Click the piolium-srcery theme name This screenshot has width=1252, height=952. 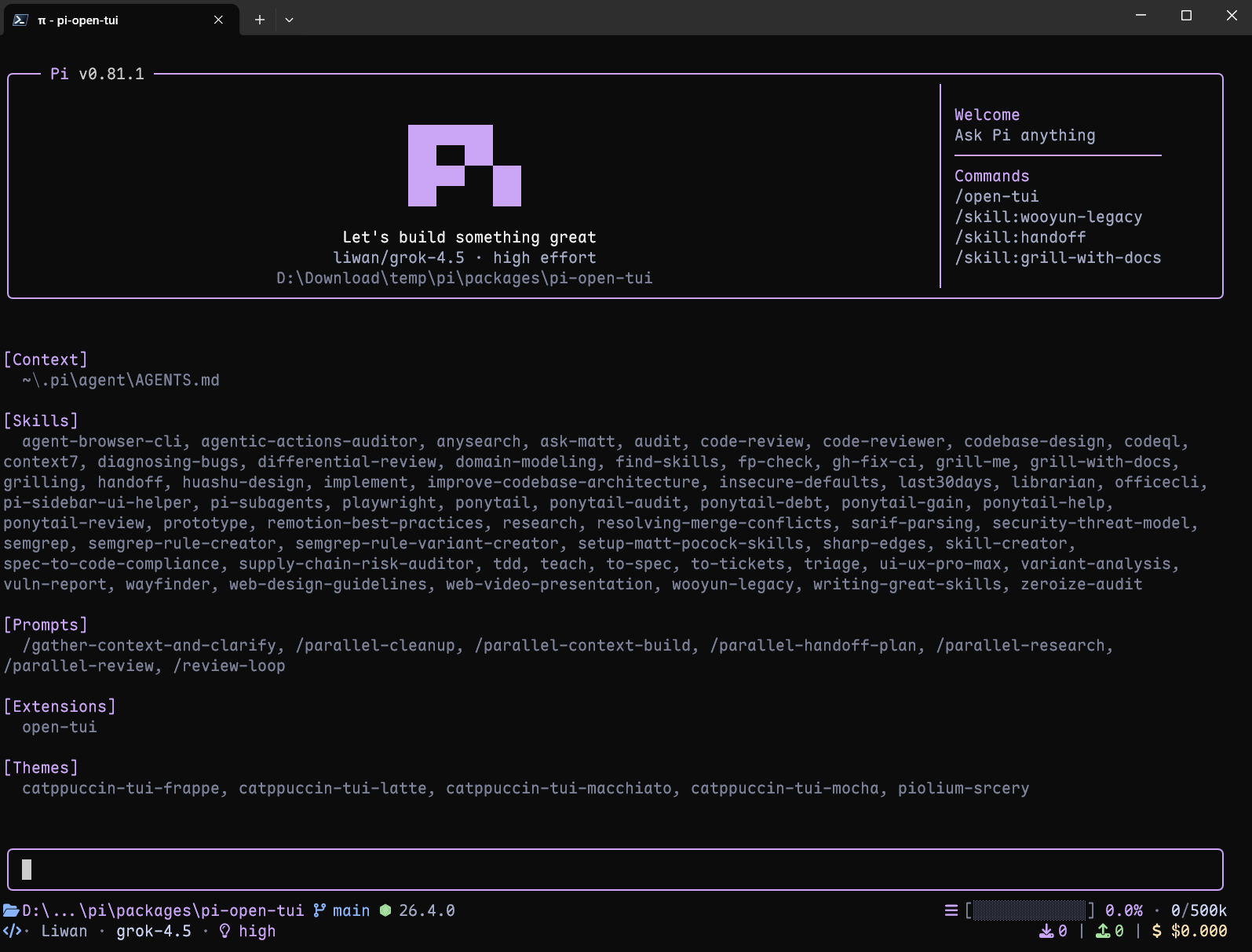[964, 788]
